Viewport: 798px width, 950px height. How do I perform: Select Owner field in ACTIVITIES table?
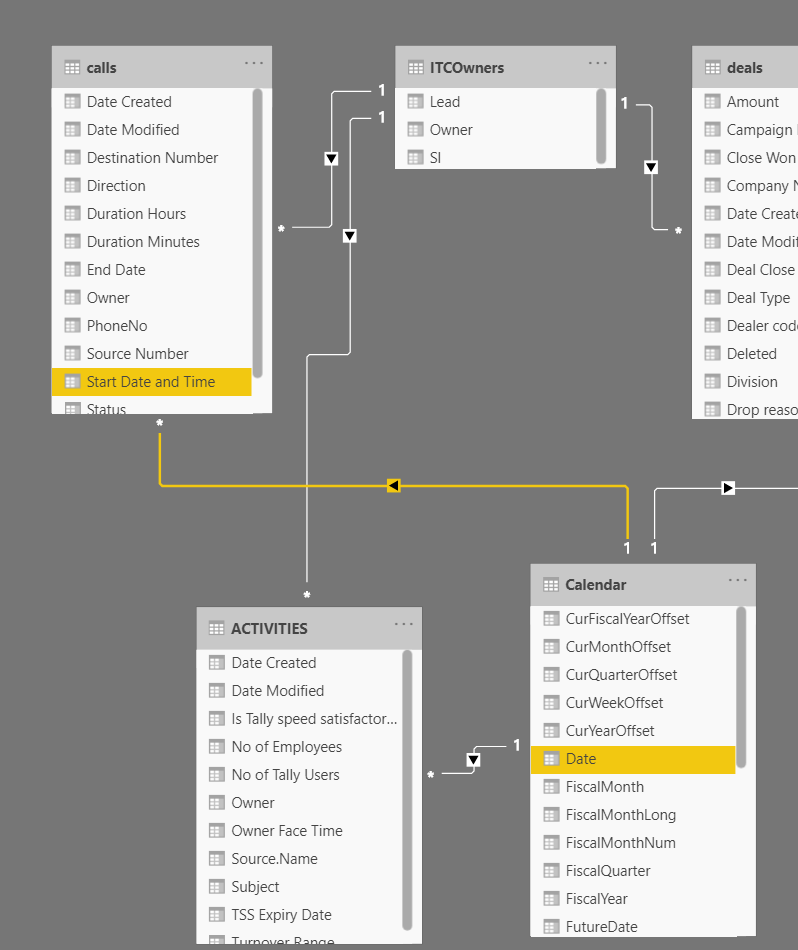(x=299, y=802)
